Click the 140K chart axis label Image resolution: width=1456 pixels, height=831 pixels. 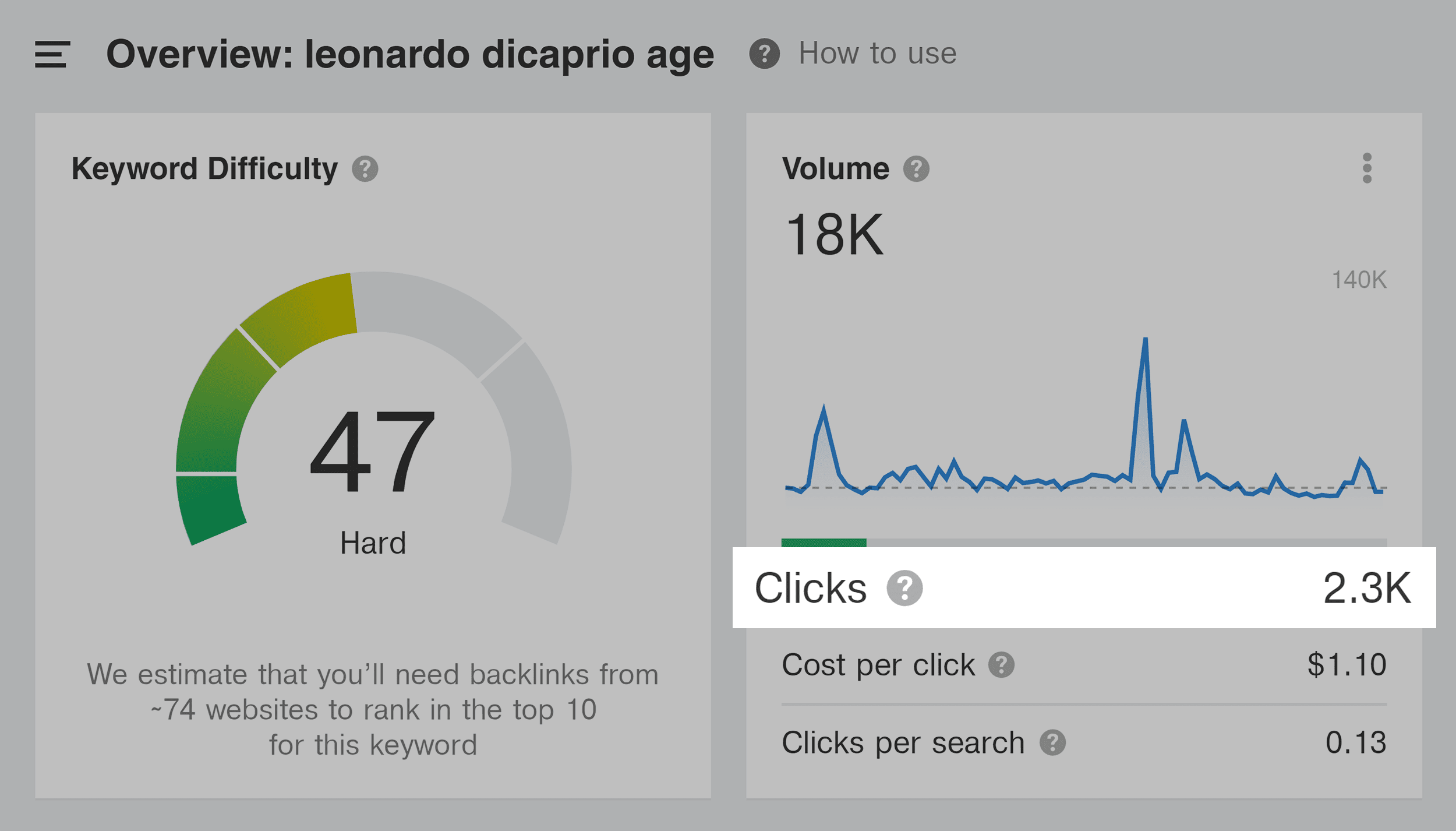1359,280
